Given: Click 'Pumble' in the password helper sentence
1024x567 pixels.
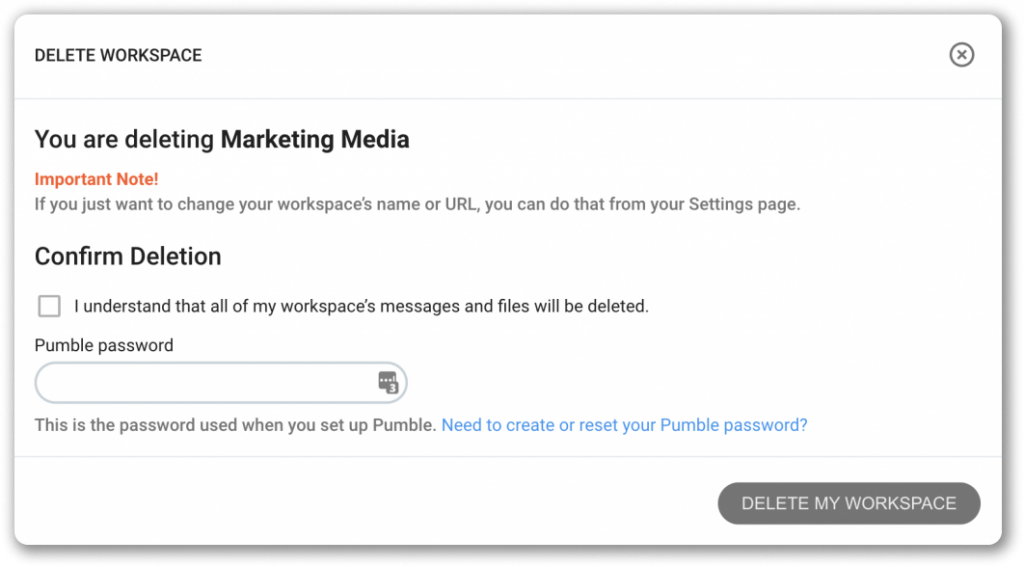Looking at the screenshot, I should click(402, 425).
